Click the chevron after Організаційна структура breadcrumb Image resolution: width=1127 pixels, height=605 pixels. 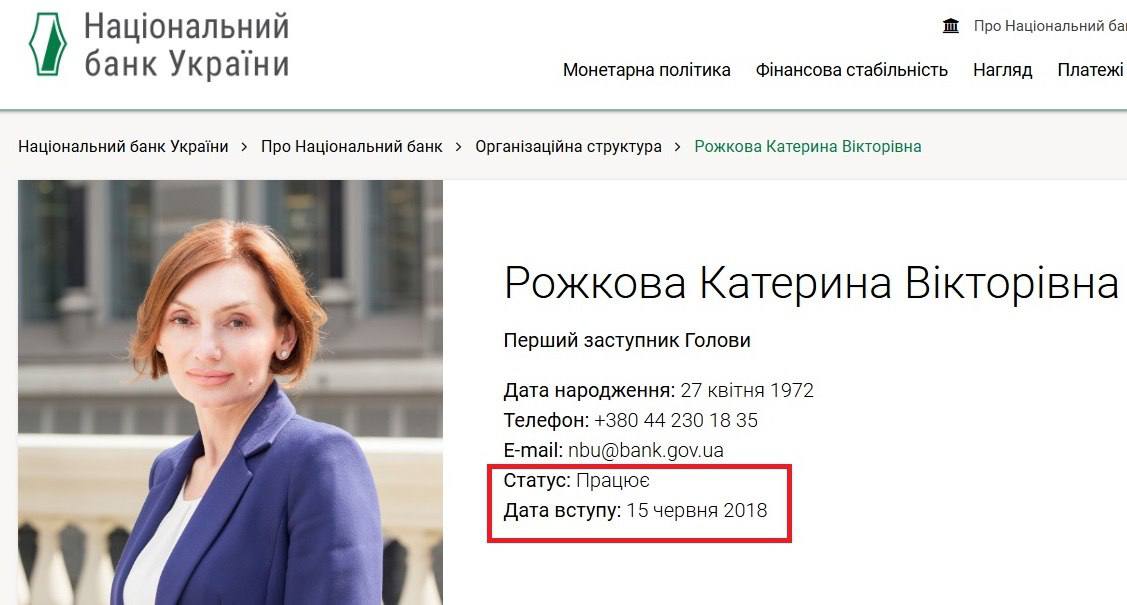click(677, 147)
